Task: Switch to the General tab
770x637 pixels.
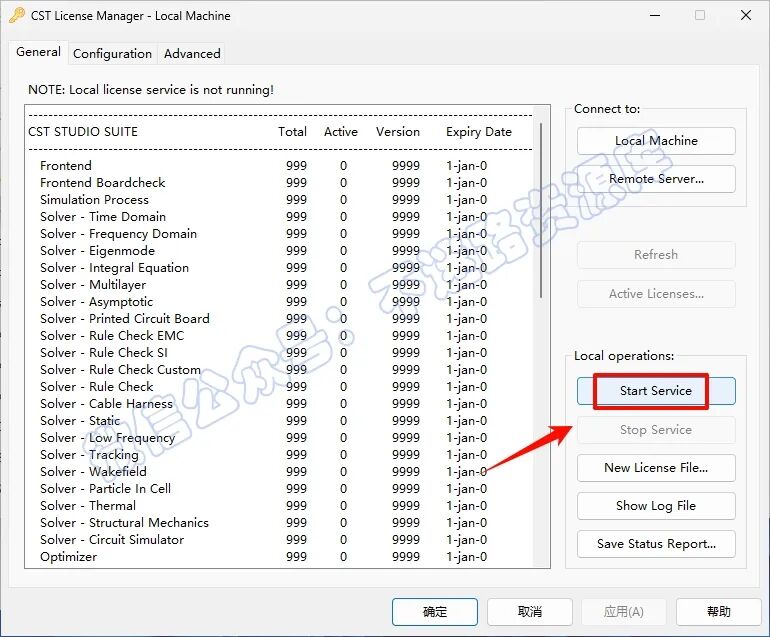Action: point(38,52)
